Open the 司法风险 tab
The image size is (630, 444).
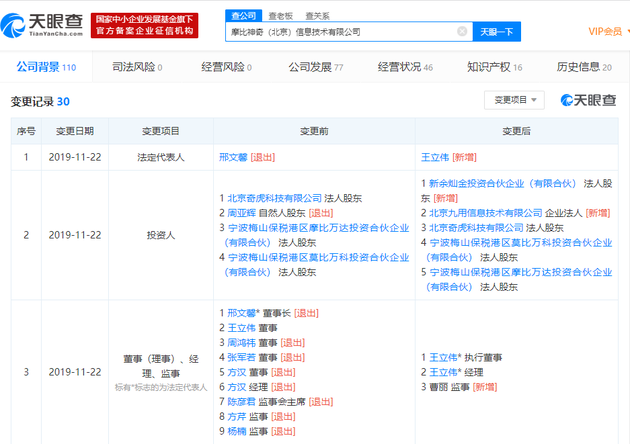[x=136, y=67]
